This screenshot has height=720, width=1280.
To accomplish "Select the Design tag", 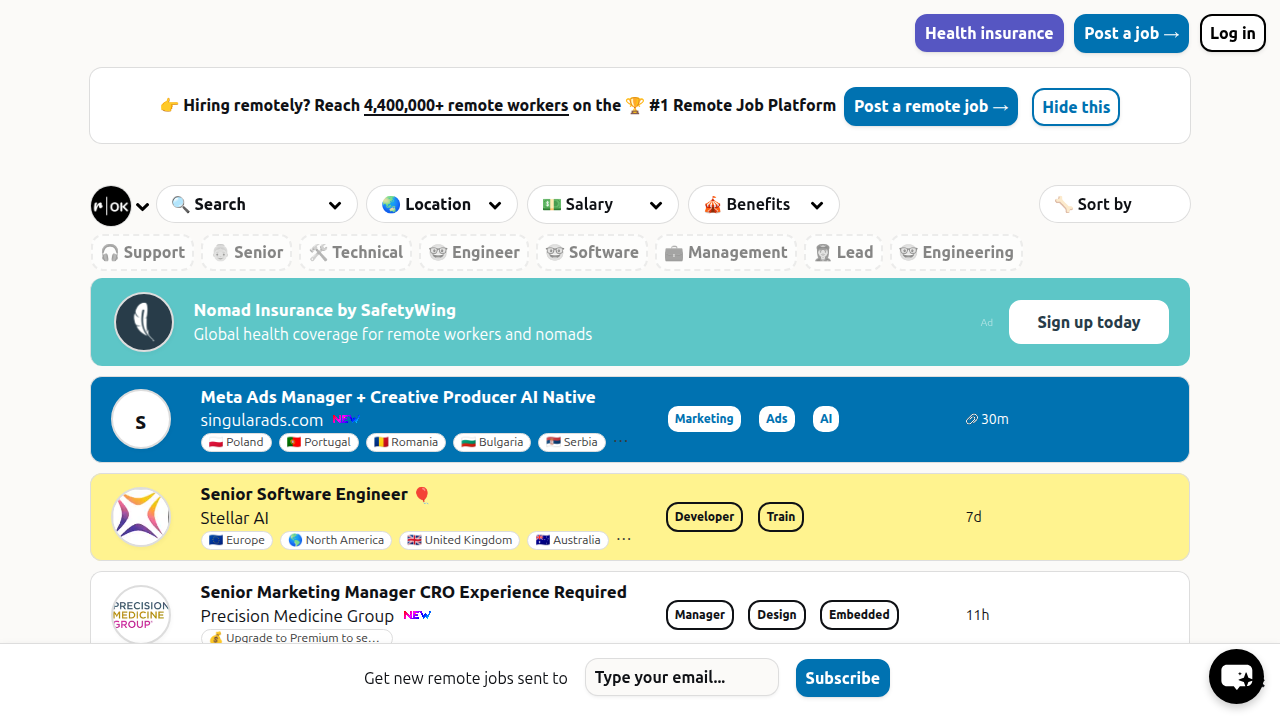I will click(x=777, y=615).
